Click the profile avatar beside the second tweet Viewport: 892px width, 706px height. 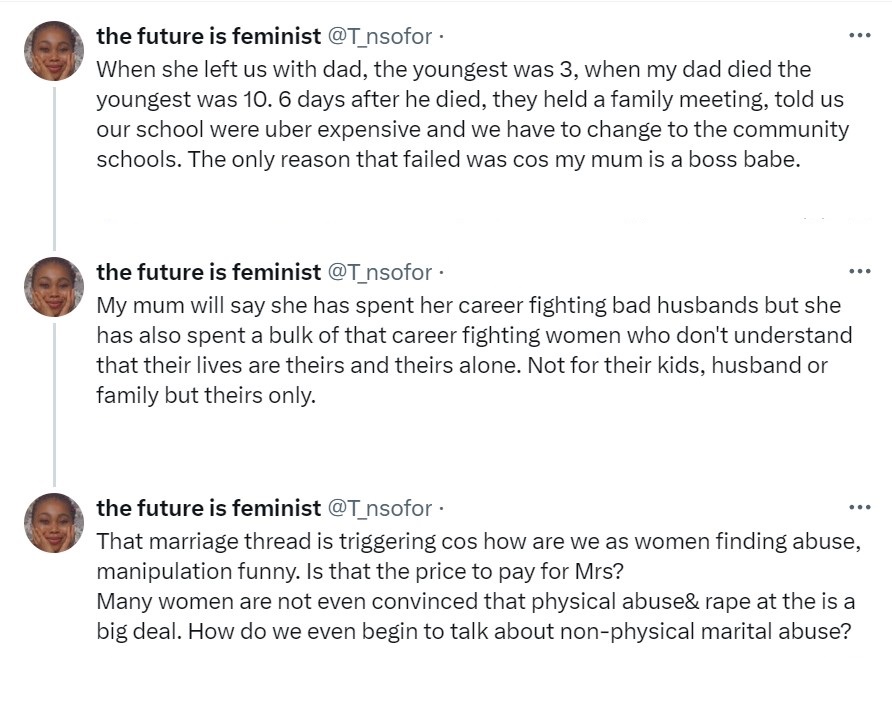pyautogui.click(x=54, y=287)
